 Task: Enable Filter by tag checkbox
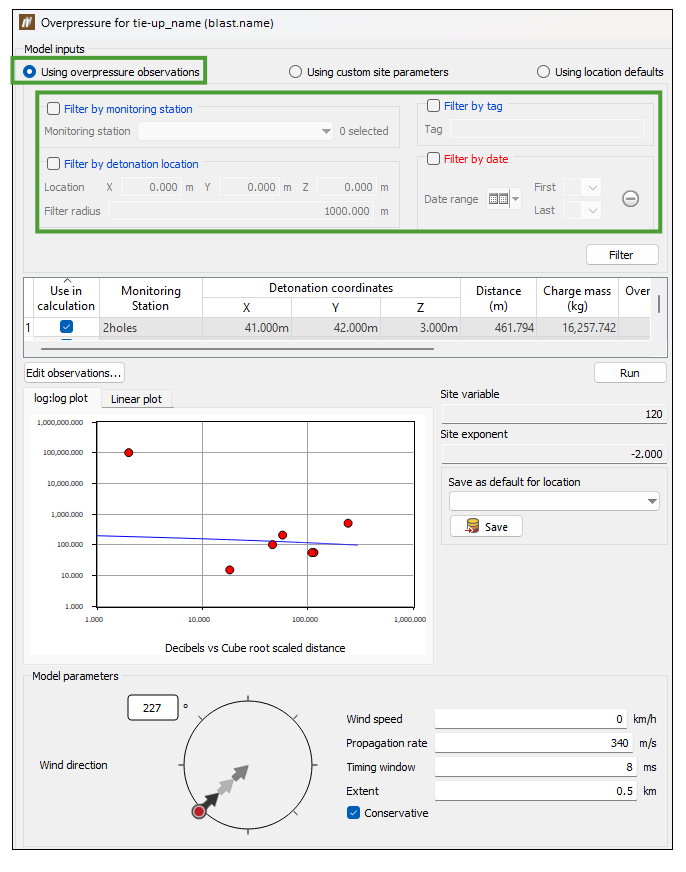[433, 106]
